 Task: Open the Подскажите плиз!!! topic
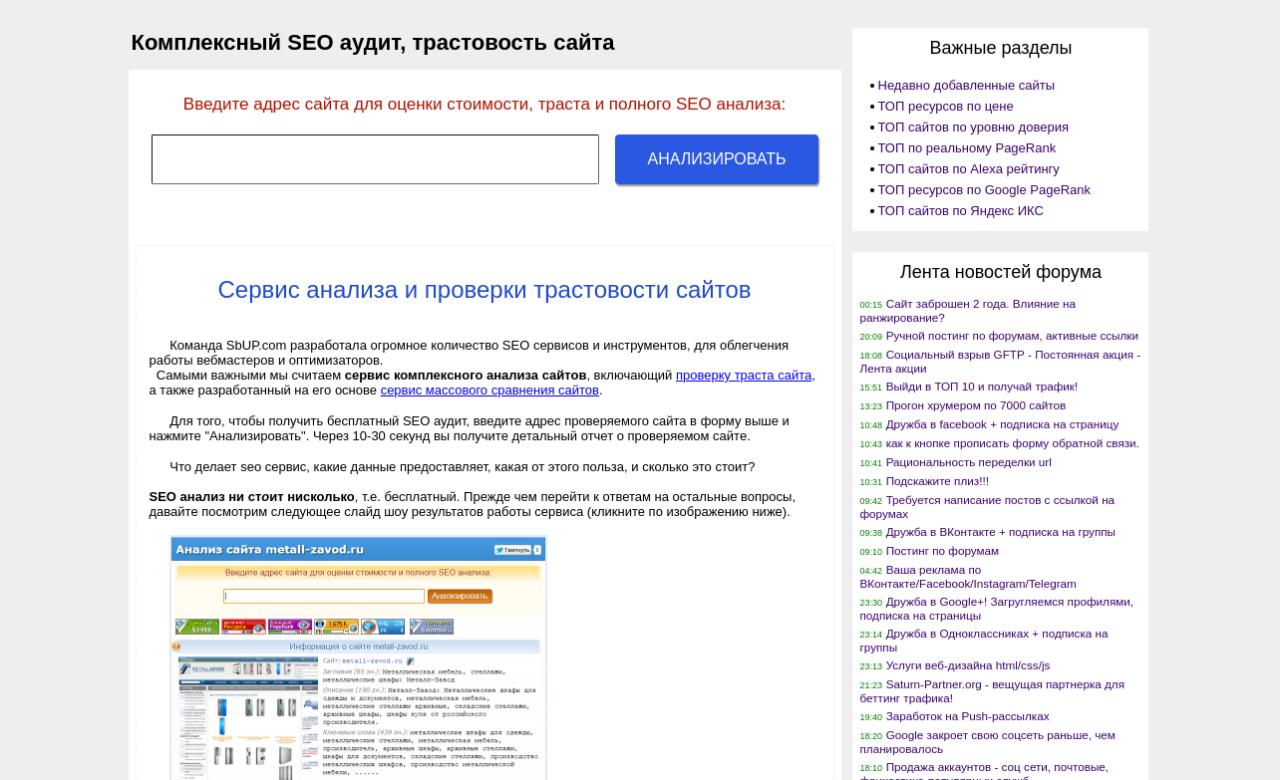(x=937, y=482)
